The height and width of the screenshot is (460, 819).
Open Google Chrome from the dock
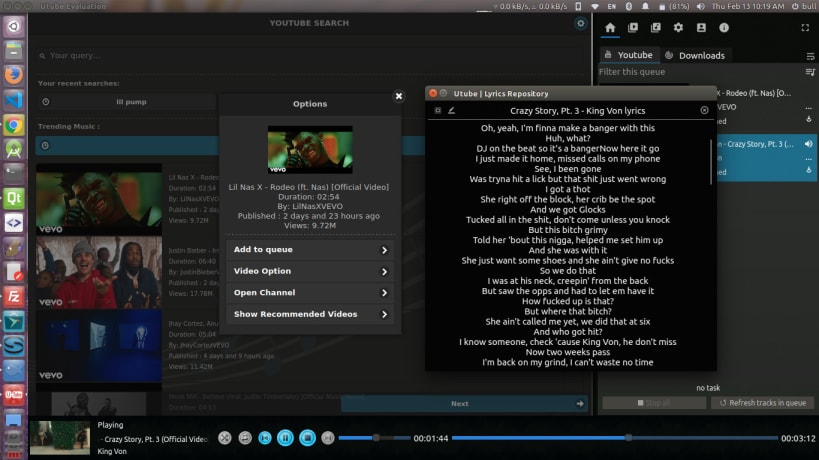pos(14,125)
